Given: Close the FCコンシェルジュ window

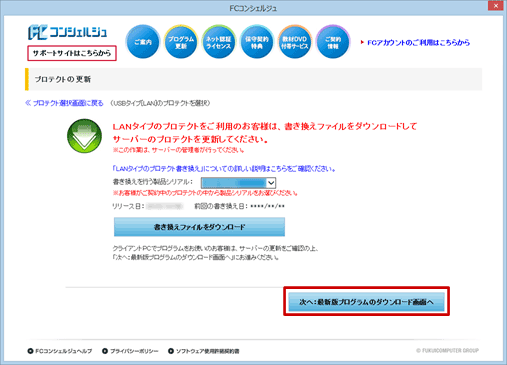Looking at the screenshot, I should pyautogui.click(x=495, y=5).
